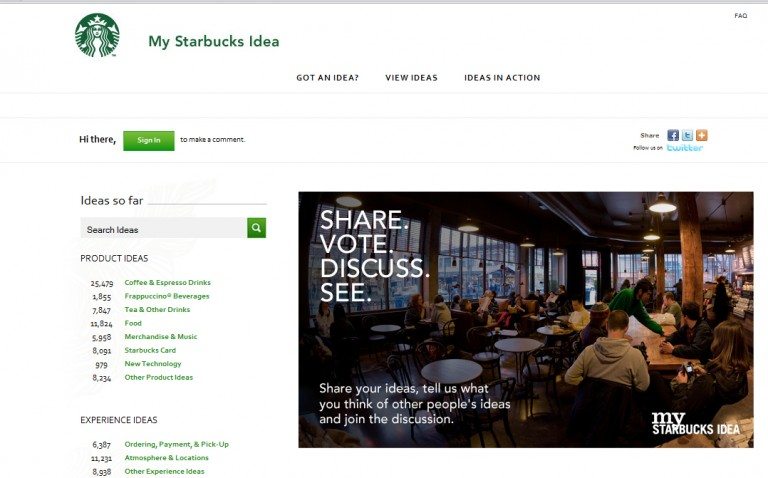Viewport: 768px width, 478px height.
Task: Browse Frappuccino Beverages ideas
Action: 167,296
